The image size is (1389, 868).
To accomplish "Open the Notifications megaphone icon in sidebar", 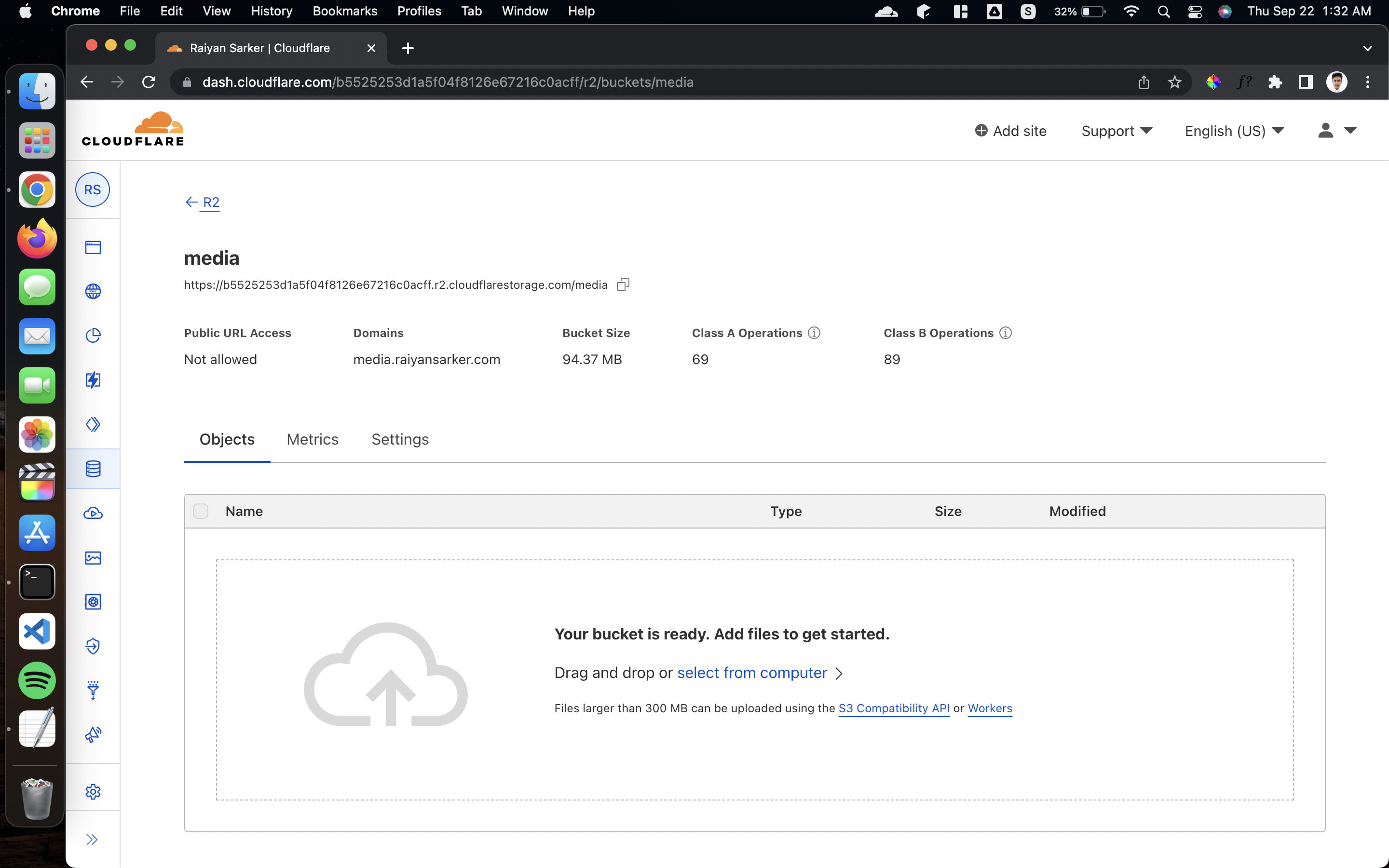I will 93,735.
